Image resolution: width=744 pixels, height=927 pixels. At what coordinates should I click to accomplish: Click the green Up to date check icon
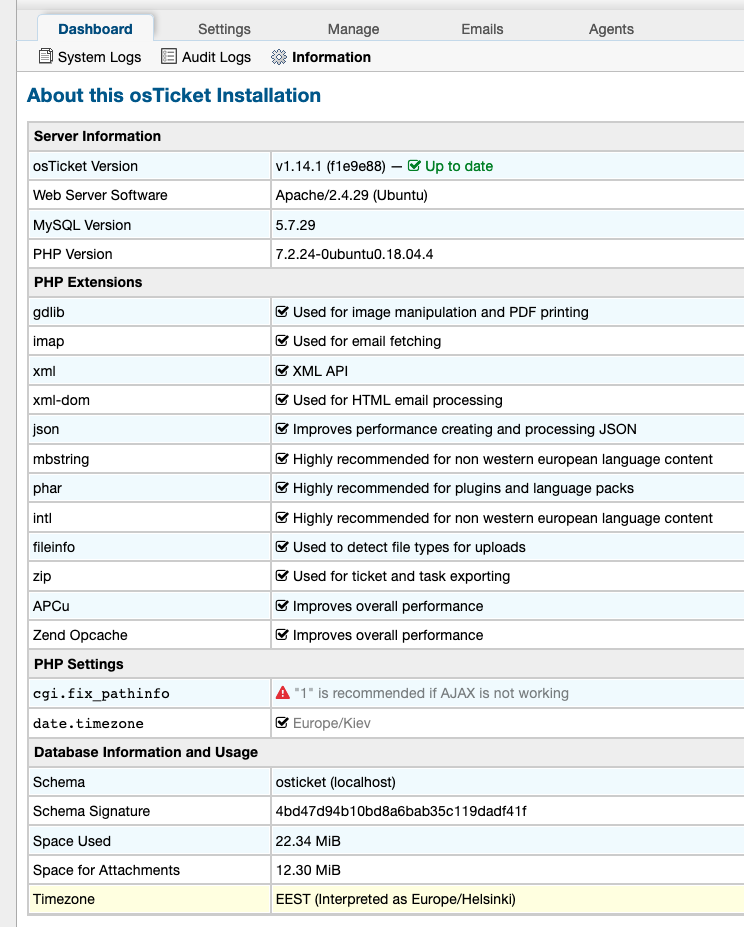click(x=414, y=166)
